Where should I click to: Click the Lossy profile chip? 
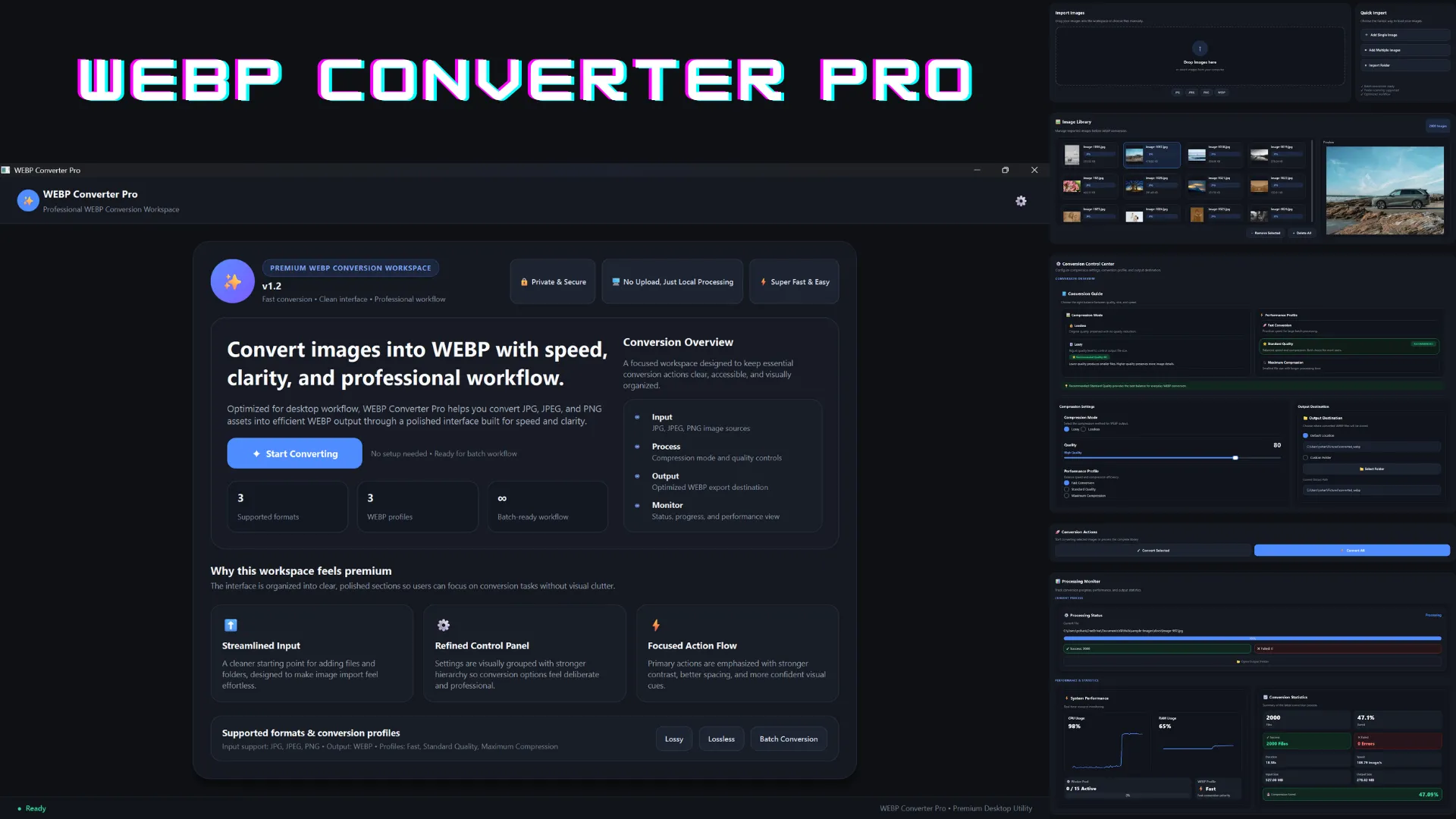click(674, 739)
